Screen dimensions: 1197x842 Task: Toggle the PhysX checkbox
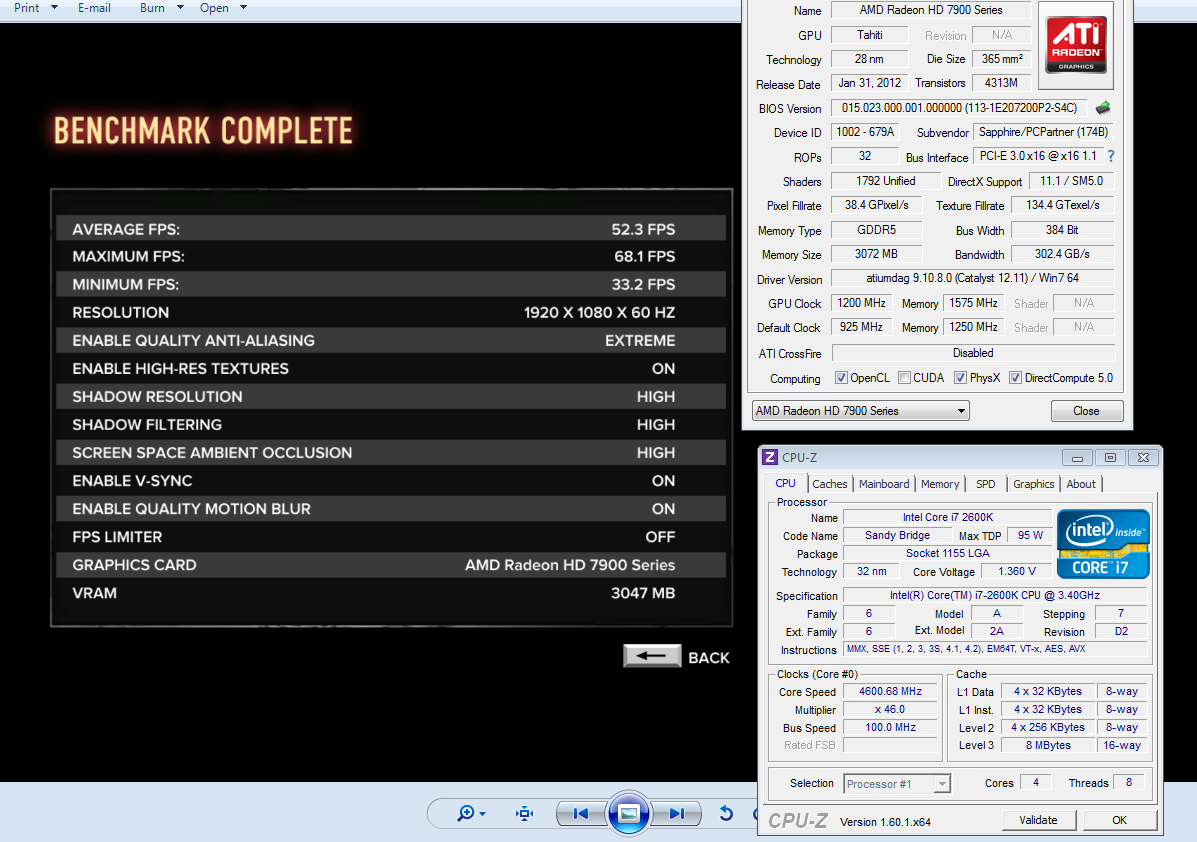[x=960, y=378]
